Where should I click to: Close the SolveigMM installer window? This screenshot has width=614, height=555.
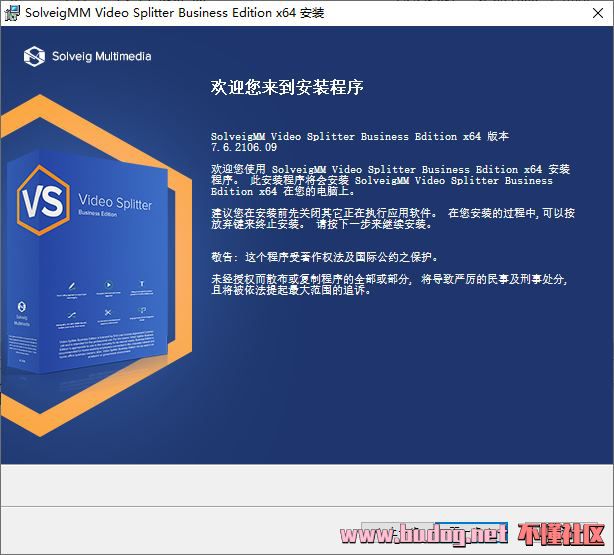[x=598, y=13]
